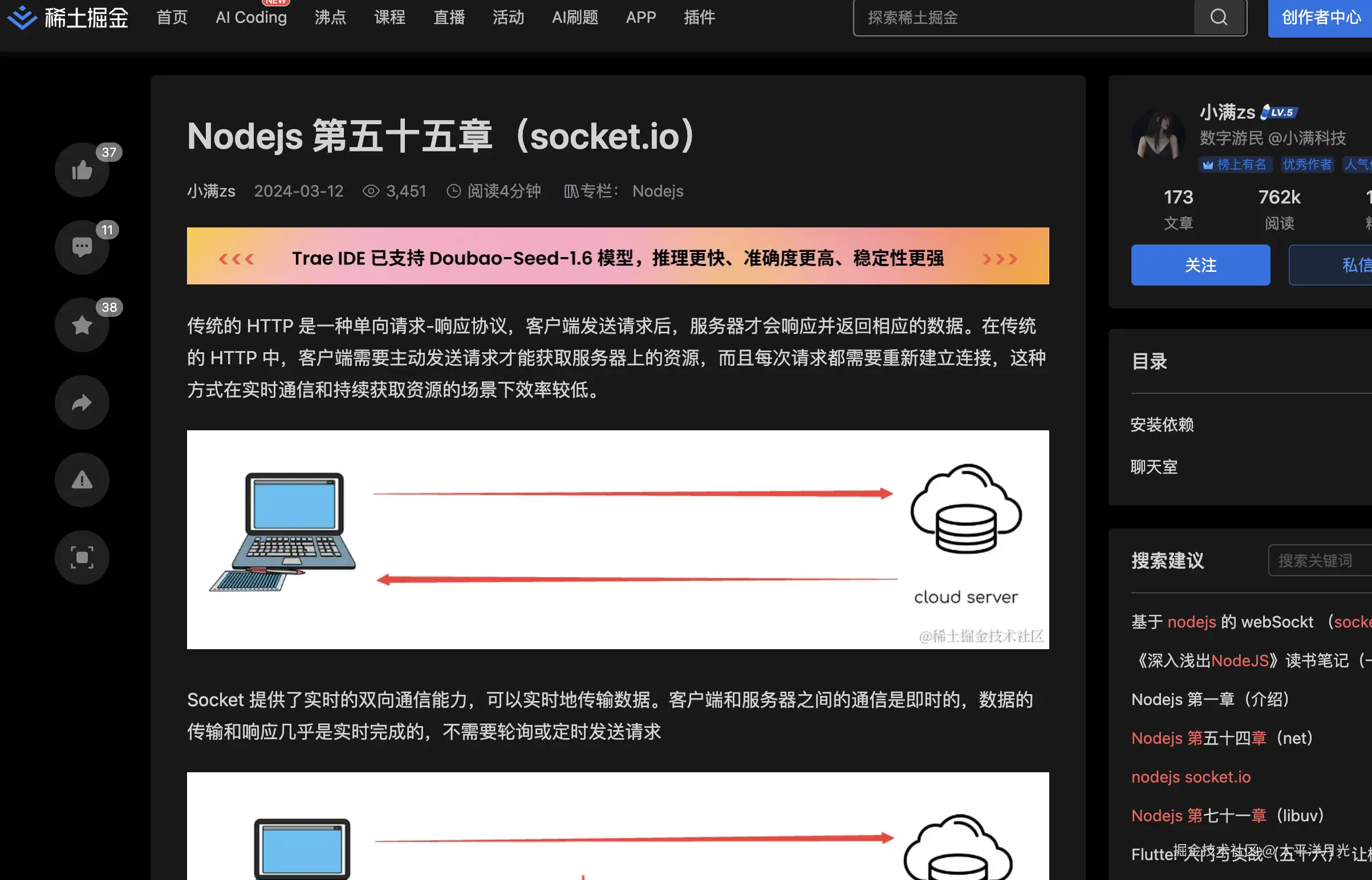Click the 探索稀土掘金 search input field
The height and width of the screenshot is (880, 1372).
click(1023, 18)
